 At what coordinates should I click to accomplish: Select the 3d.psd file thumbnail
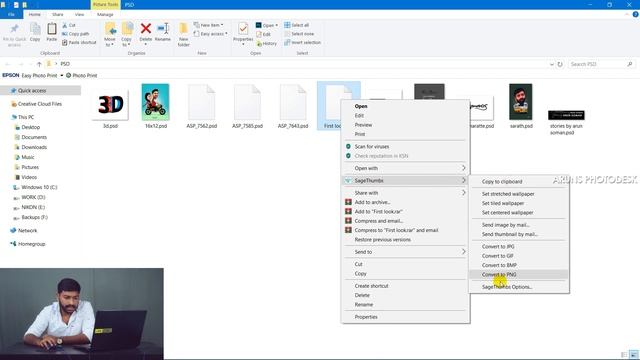110,105
